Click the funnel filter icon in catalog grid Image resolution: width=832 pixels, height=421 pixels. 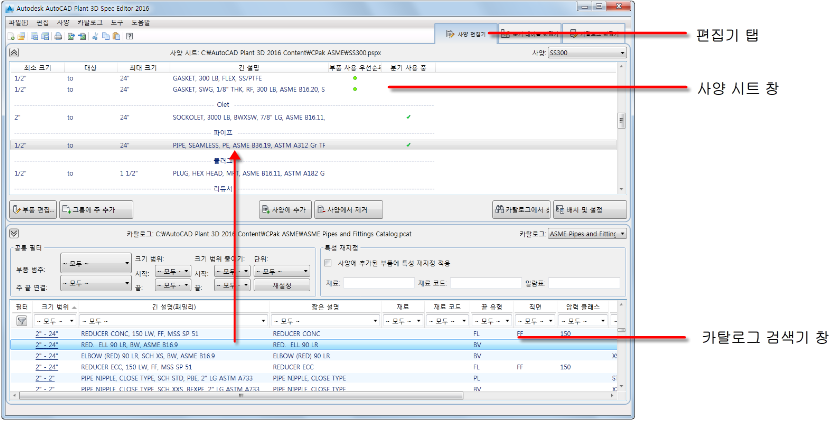22,321
